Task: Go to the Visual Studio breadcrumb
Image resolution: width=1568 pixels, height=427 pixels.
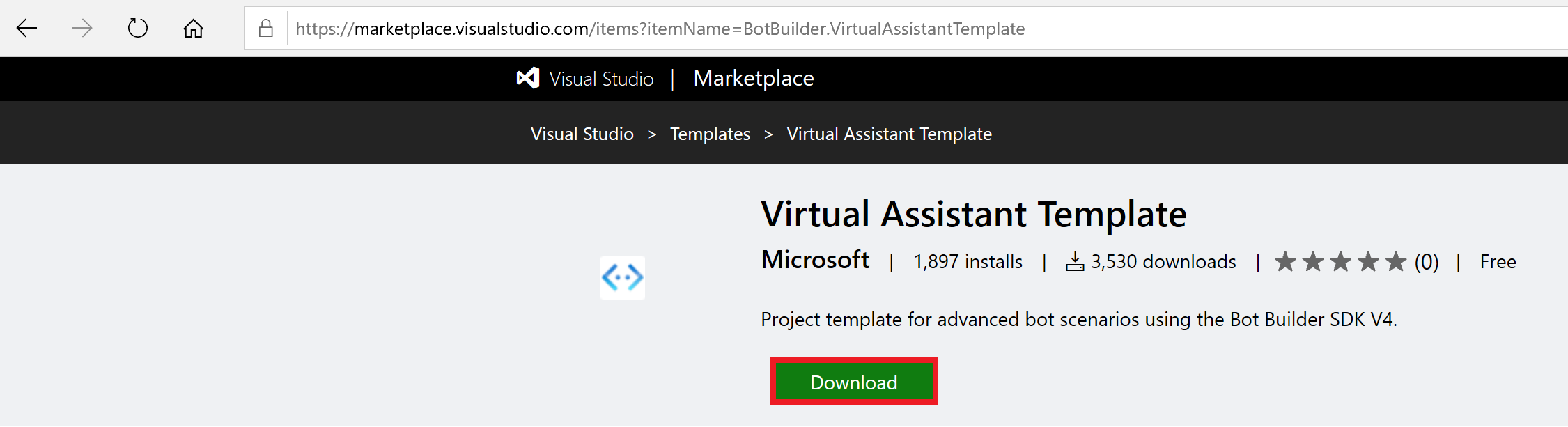Action: pos(582,134)
